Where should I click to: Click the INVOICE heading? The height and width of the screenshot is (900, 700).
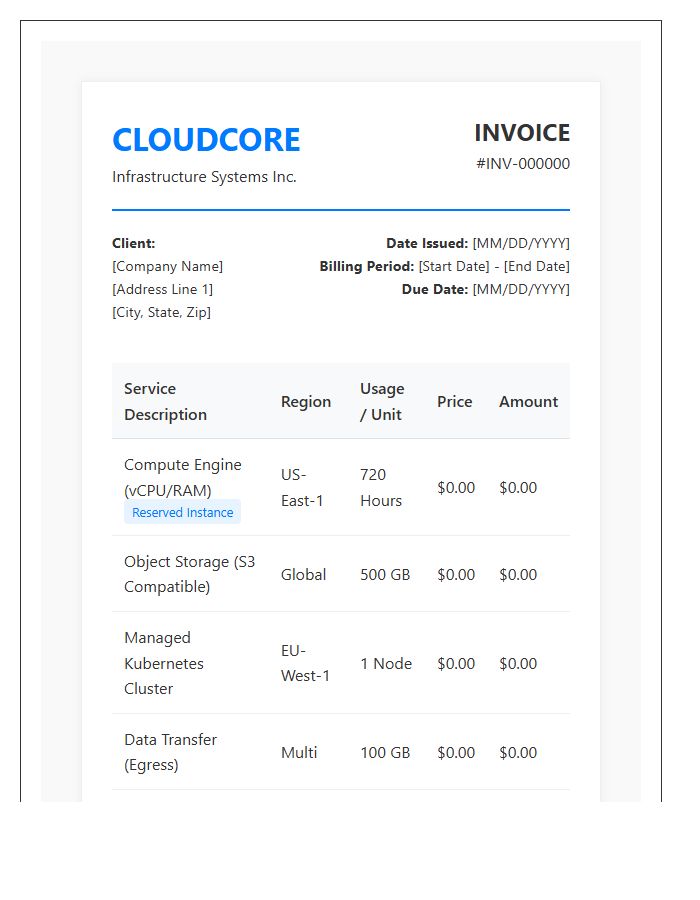tap(522, 133)
